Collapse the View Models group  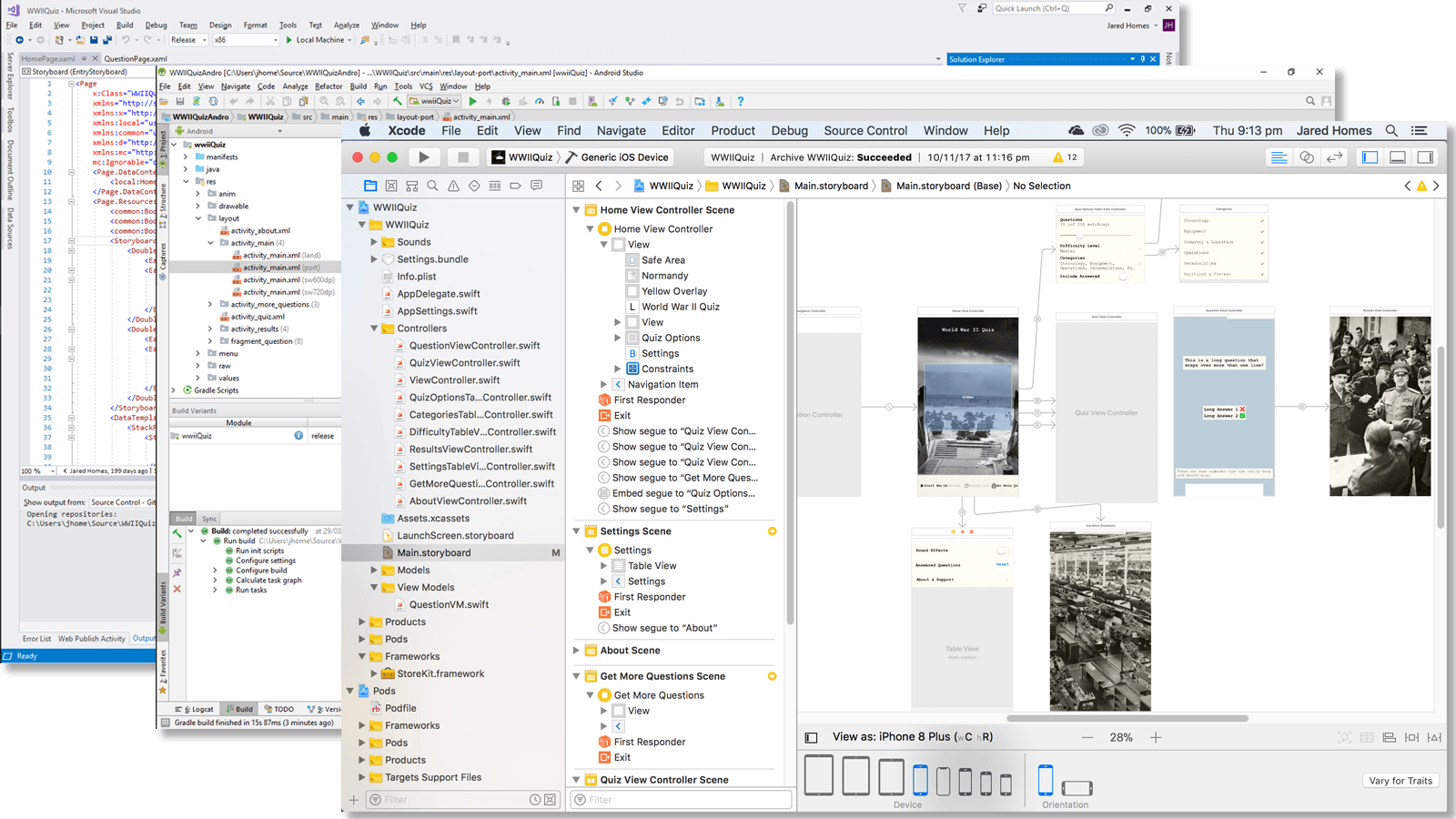[x=374, y=588]
